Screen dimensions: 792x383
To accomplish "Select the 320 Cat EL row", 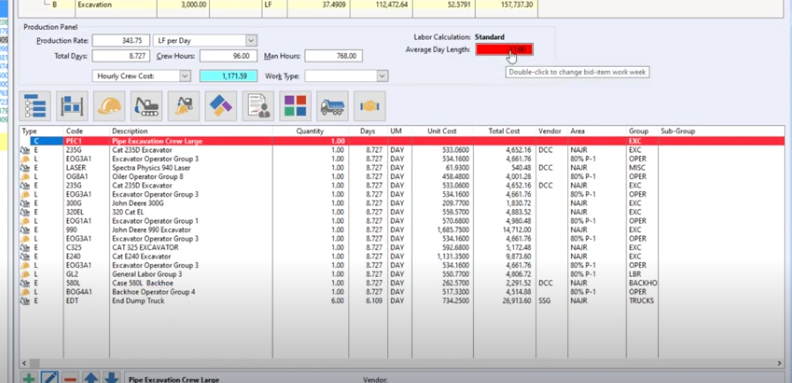I will click(402, 212).
